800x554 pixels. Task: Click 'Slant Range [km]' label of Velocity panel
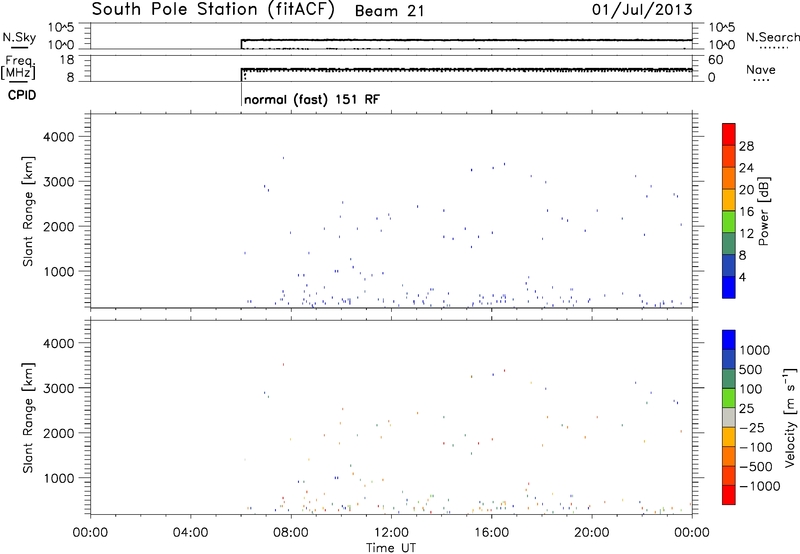pos(28,418)
